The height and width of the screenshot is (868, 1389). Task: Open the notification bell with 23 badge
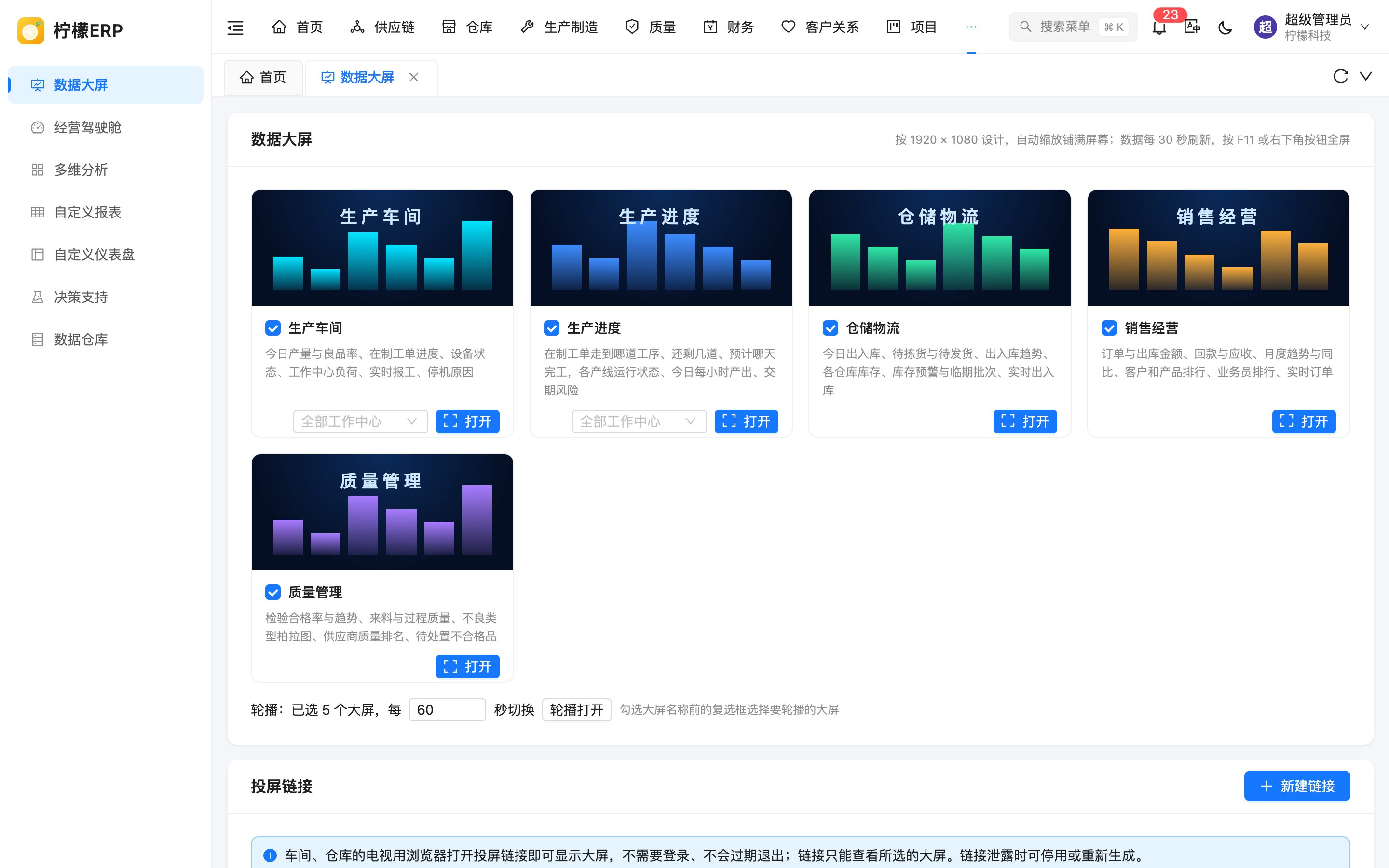pyautogui.click(x=1159, y=27)
